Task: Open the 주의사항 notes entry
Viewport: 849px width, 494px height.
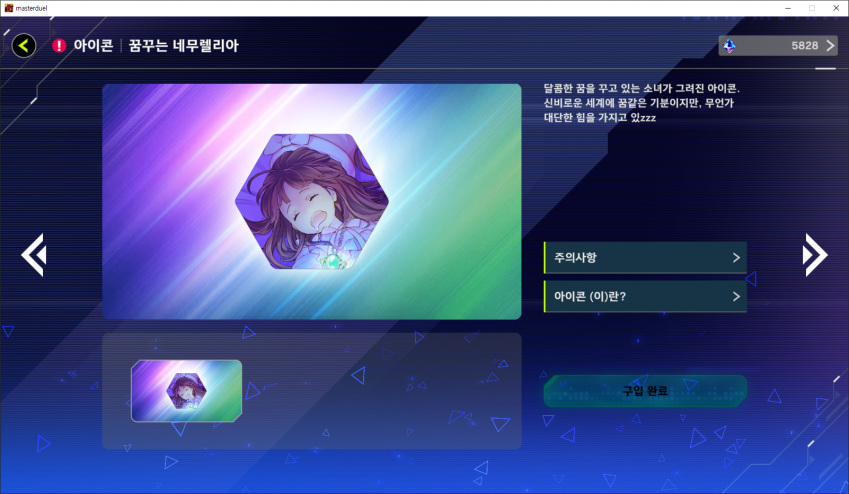Action: tap(645, 257)
